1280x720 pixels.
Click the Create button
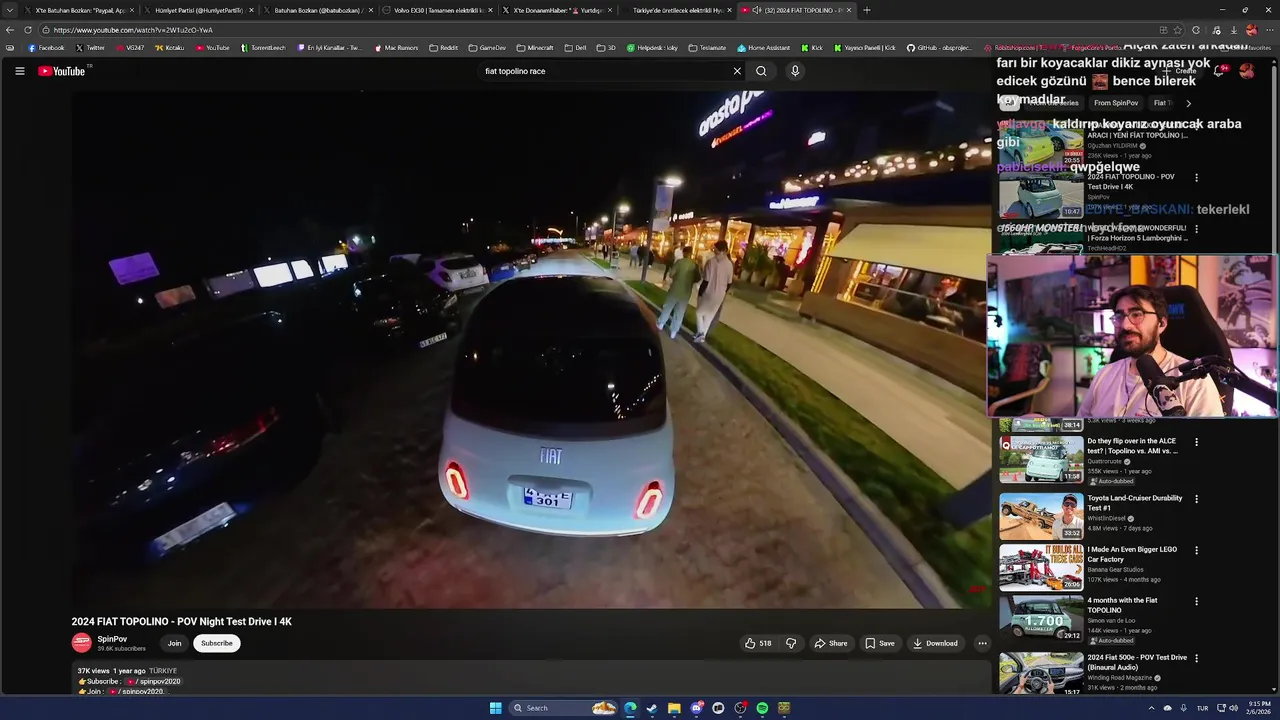click(1180, 71)
